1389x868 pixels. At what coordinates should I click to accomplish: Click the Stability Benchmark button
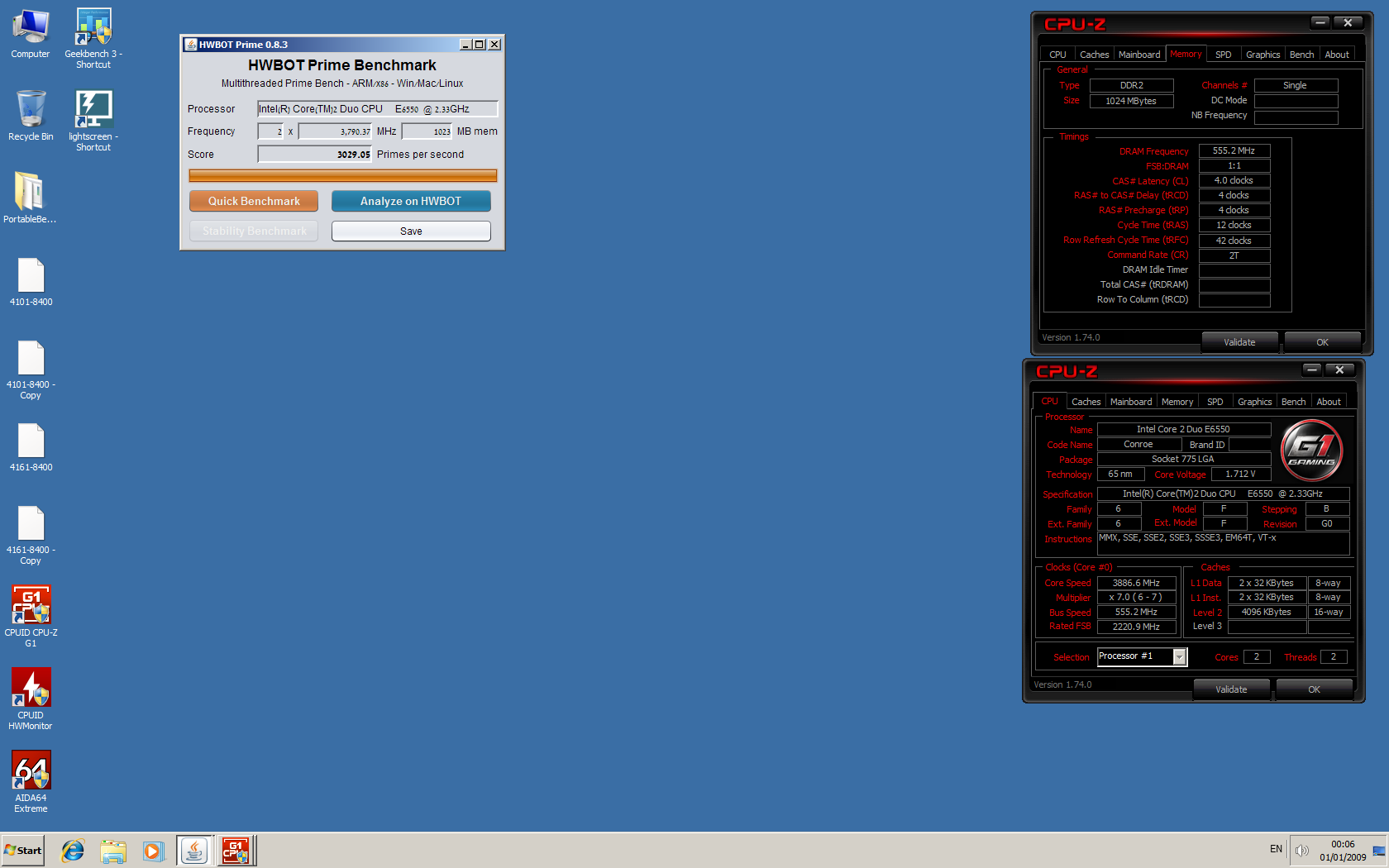click(254, 231)
